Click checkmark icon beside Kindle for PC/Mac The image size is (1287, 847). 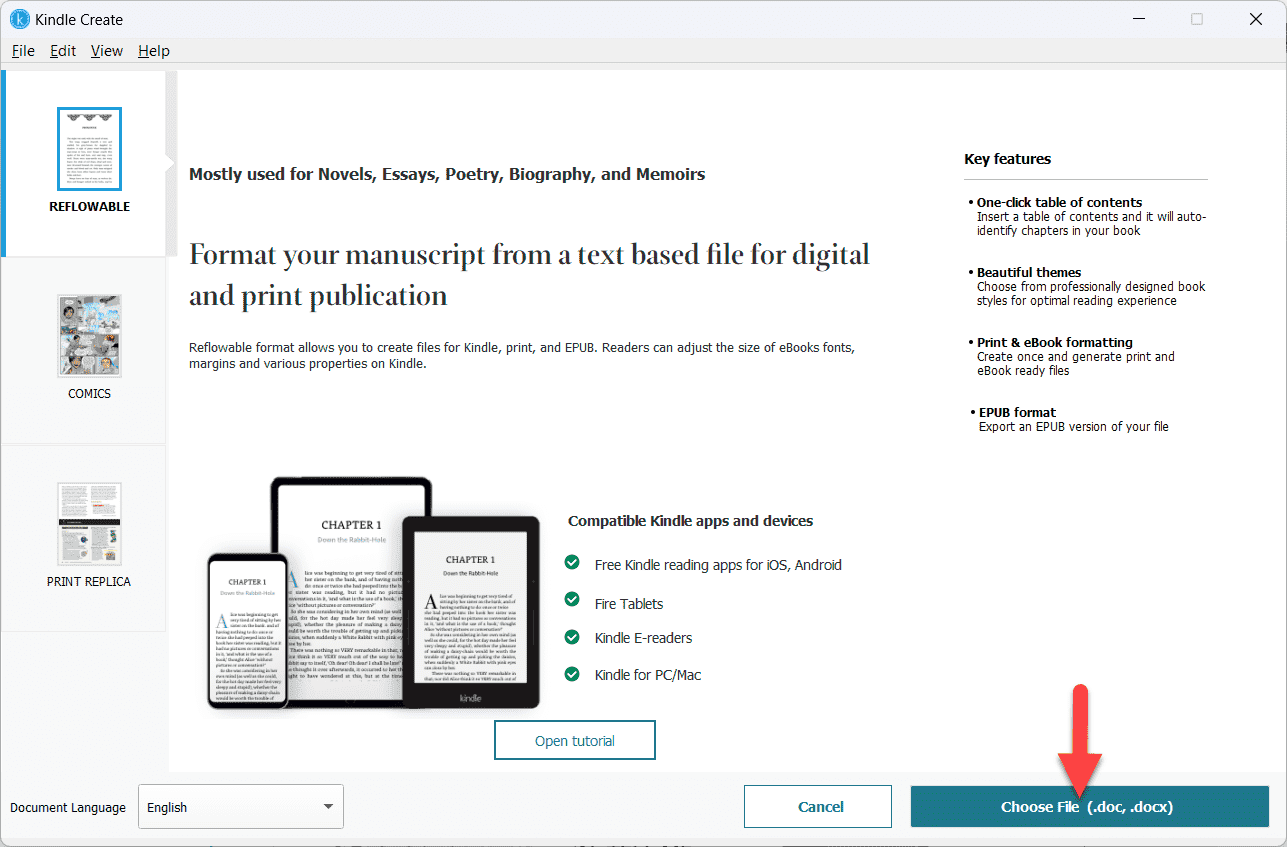point(572,674)
